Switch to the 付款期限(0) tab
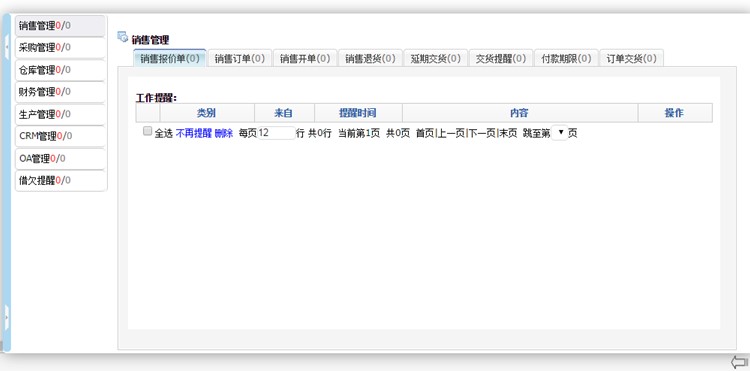The width and height of the screenshot is (750, 371). (x=566, y=58)
